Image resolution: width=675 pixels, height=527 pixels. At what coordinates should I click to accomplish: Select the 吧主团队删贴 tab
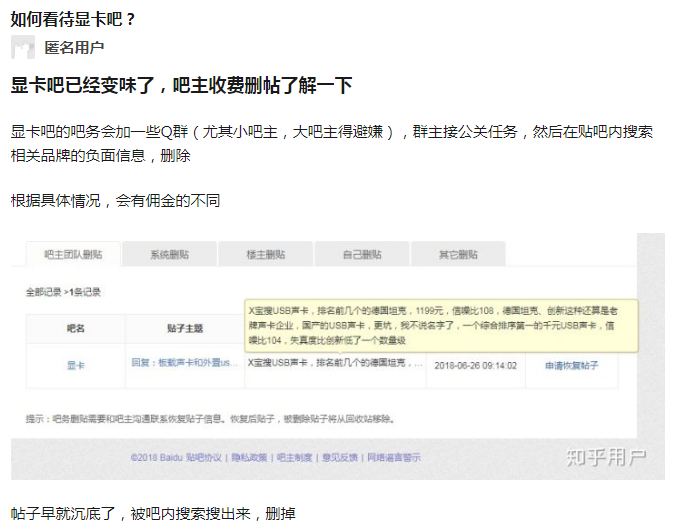73,254
